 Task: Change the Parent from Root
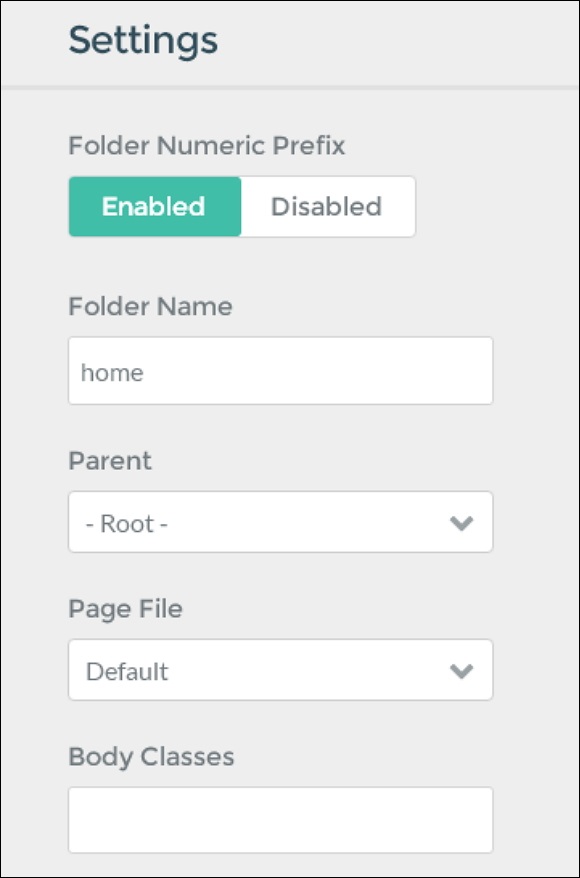click(280, 521)
